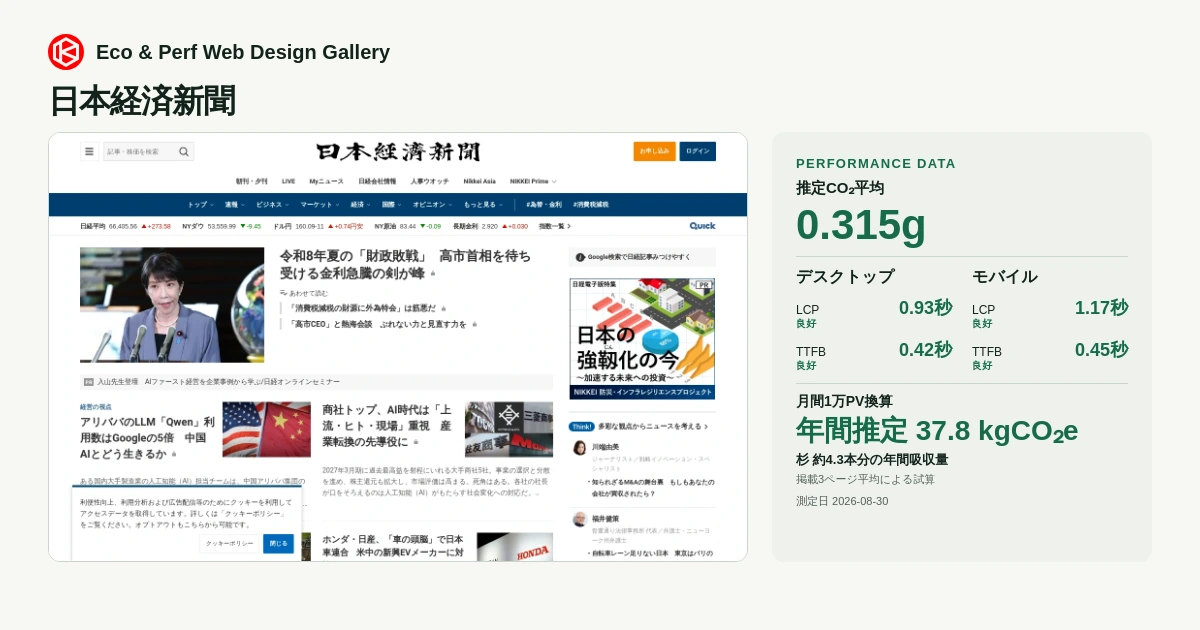Expand the もっと見る navigation dropdown

pyautogui.click(x=483, y=204)
